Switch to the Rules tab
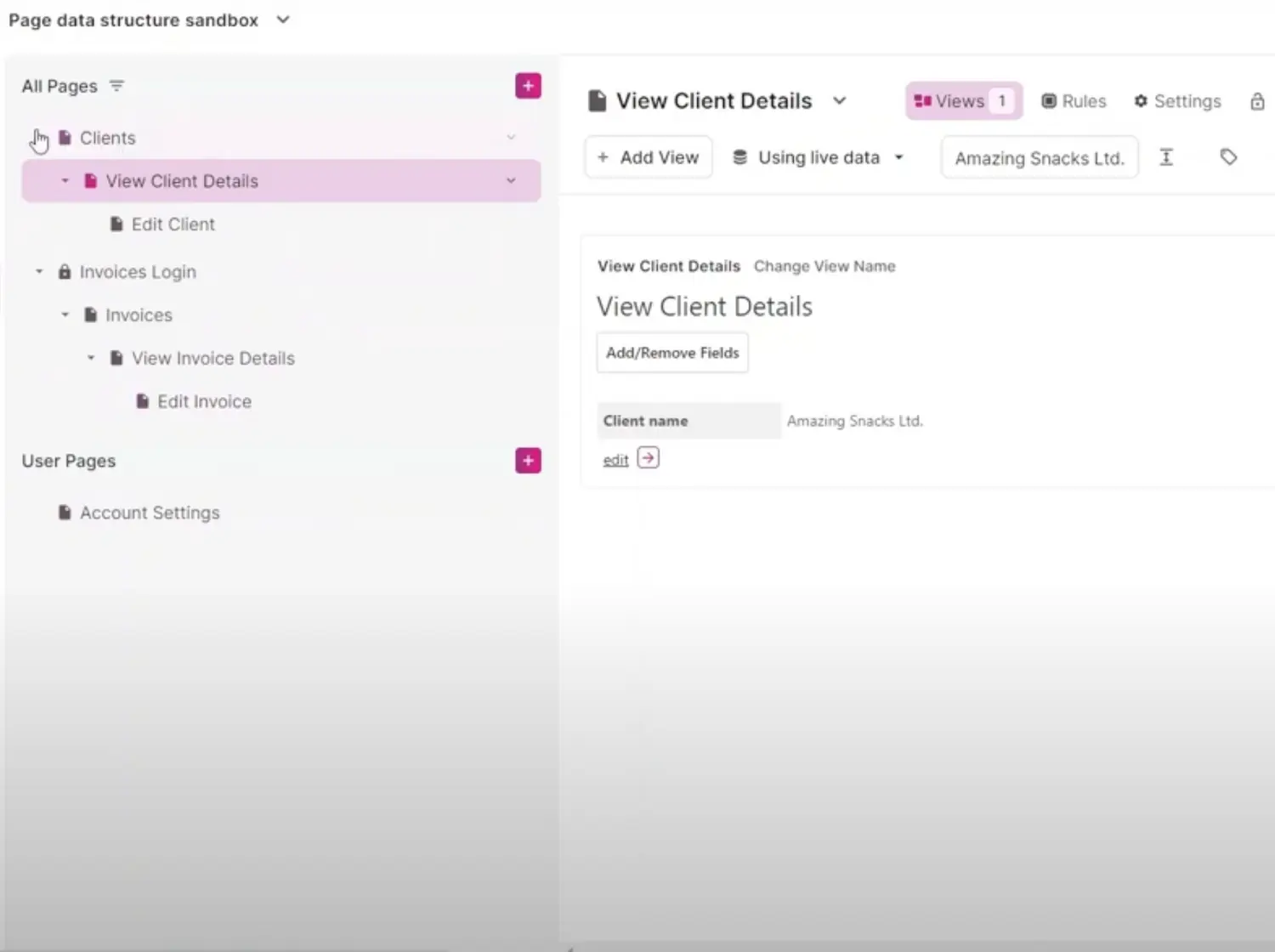Screen dimensions: 1275x952 coord(1074,101)
